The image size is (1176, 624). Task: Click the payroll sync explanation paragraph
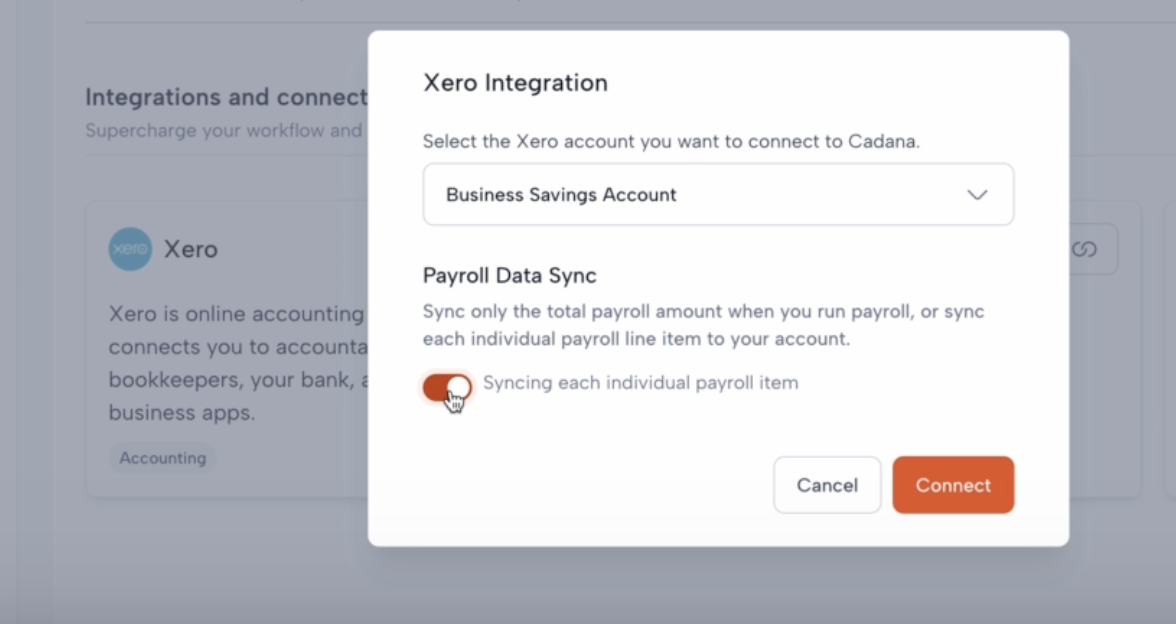703,325
